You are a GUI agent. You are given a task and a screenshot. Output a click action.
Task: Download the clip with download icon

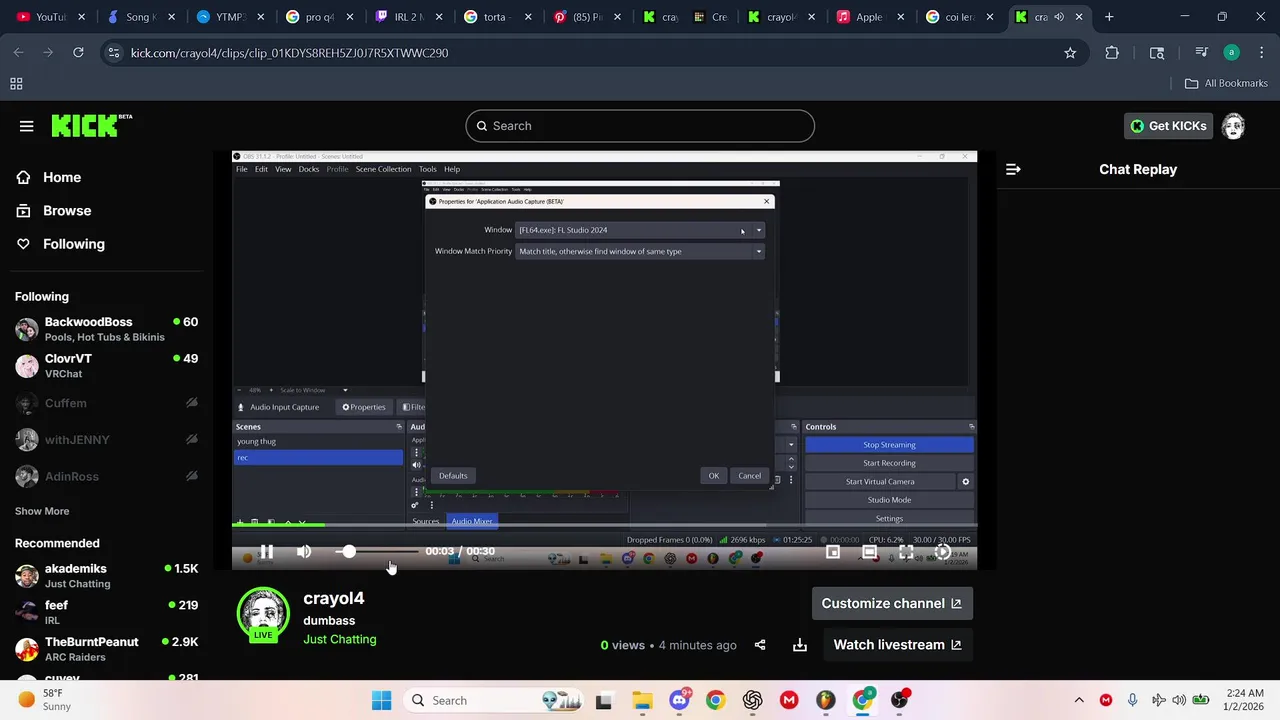[800, 645]
